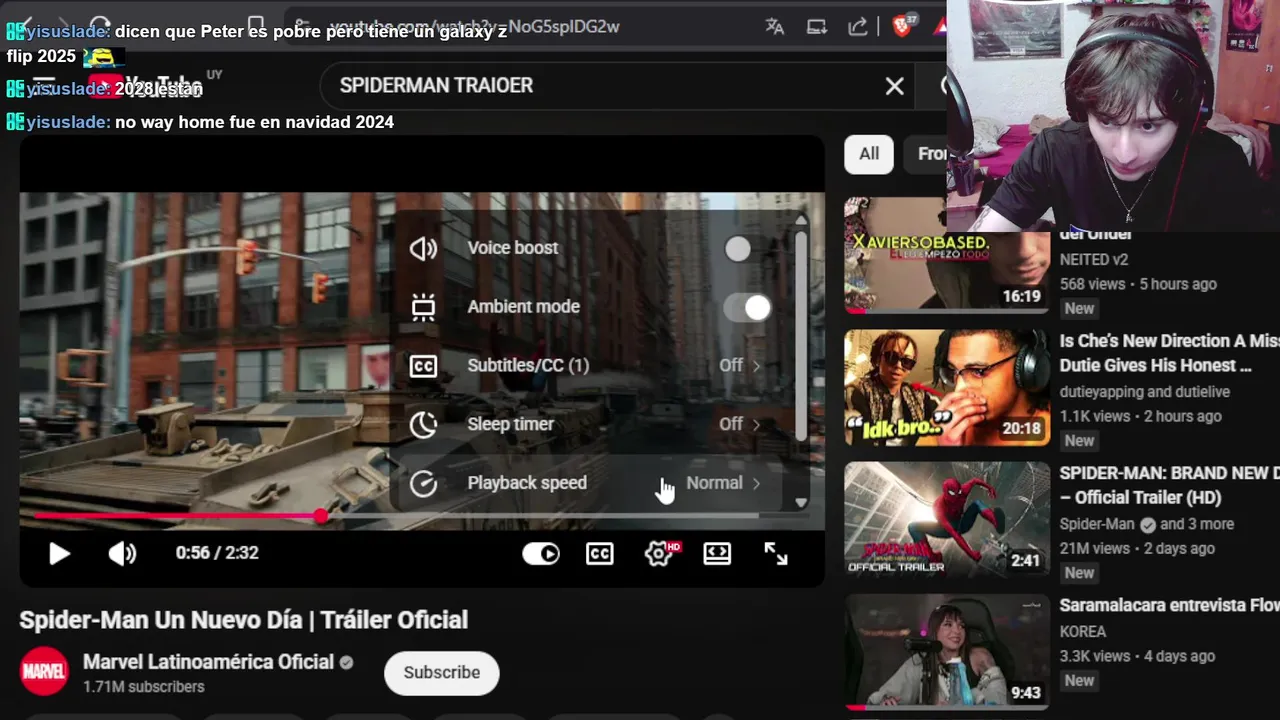Expand the Playback speed Normal chevron
1280x720 pixels.
(756, 483)
